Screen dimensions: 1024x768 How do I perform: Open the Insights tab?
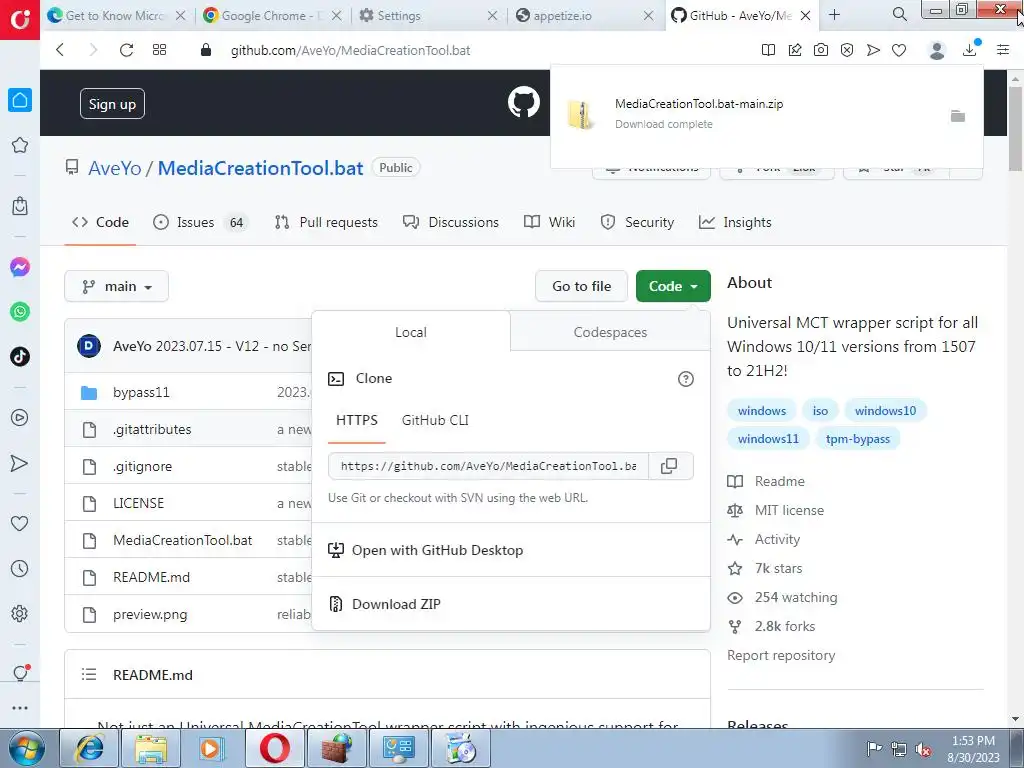coord(735,222)
